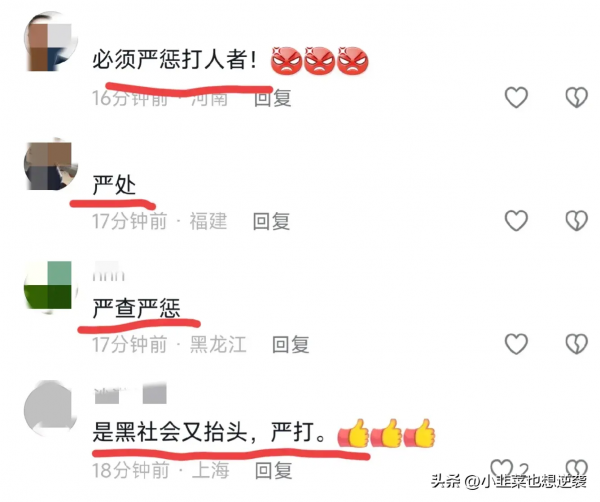
Task: Like the 是黑社会又抬头 comment
Action: [502, 468]
